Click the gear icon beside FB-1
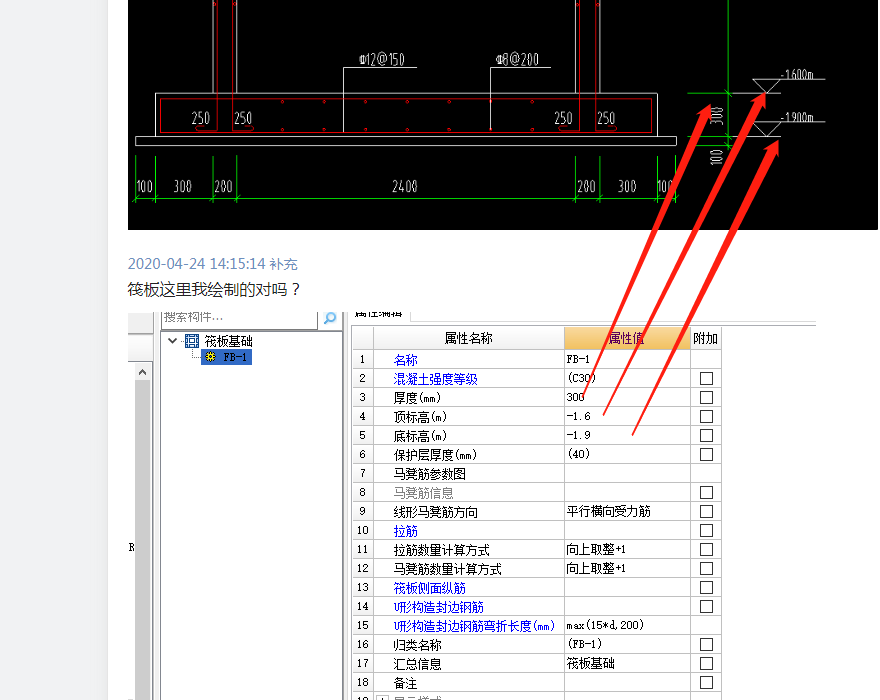This screenshot has height=700, width=880. click(x=210, y=357)
